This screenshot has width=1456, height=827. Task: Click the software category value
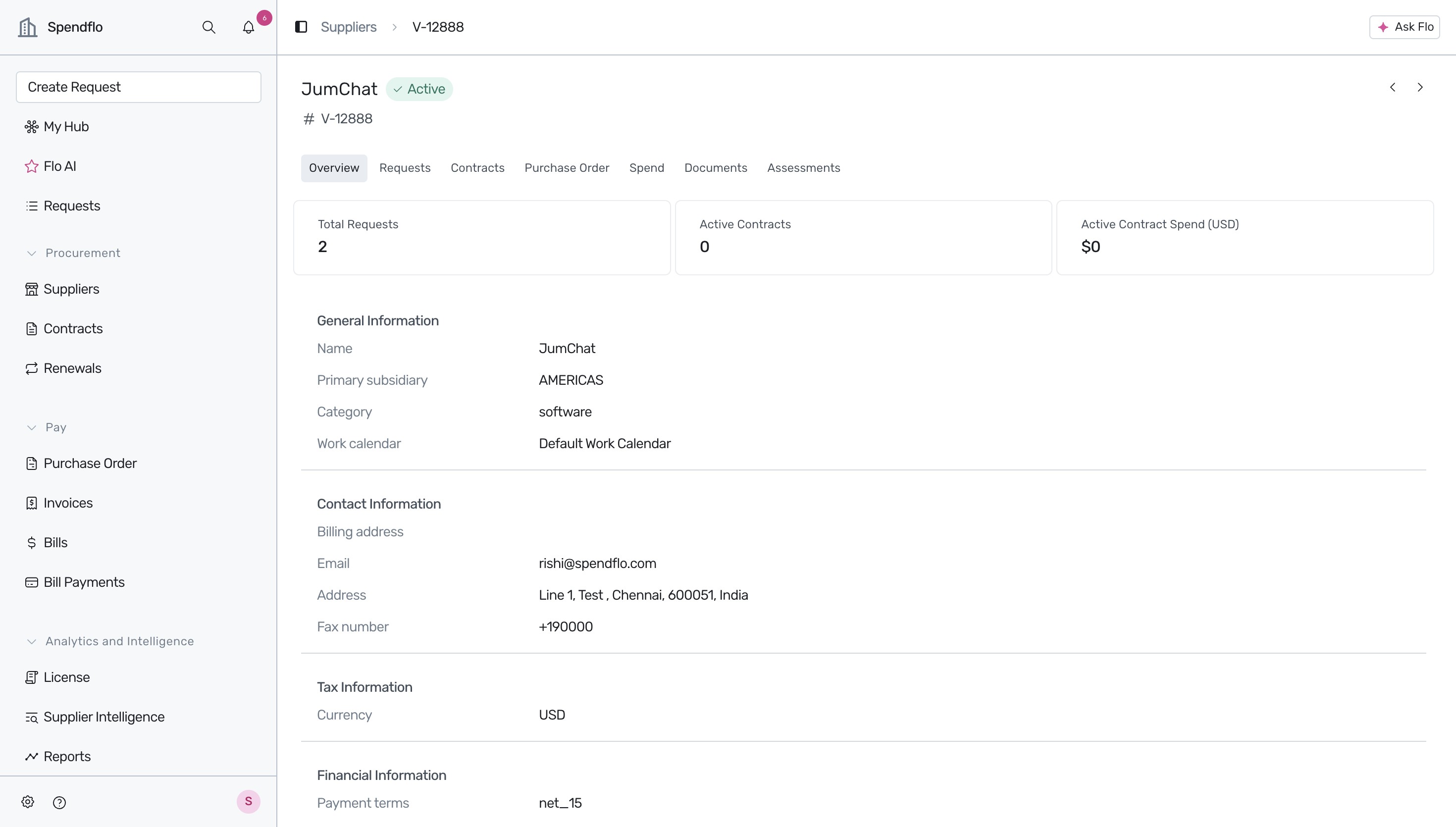pyautogui.click(x=565, y=412)
